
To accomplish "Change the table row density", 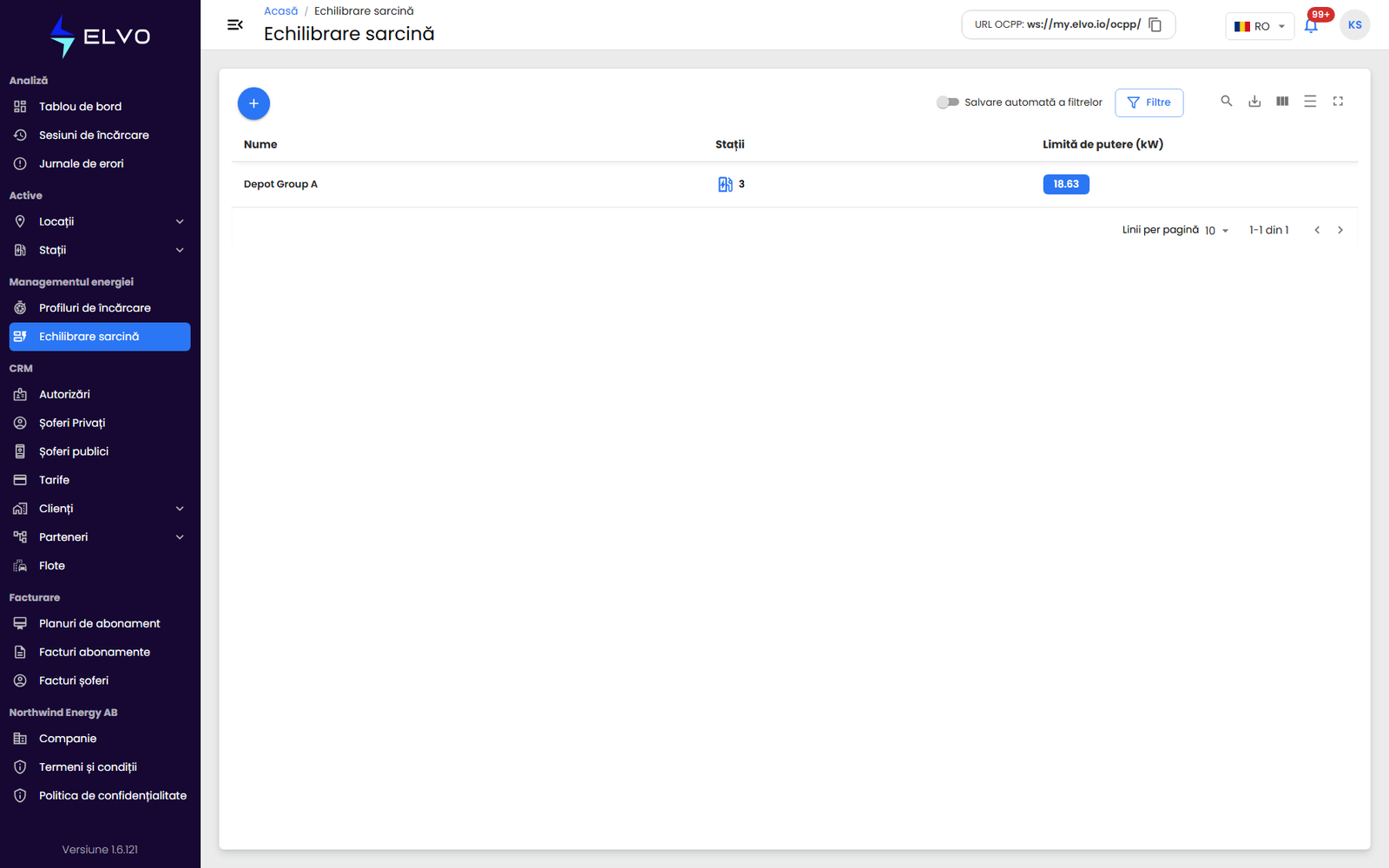I will (1310, 102).
